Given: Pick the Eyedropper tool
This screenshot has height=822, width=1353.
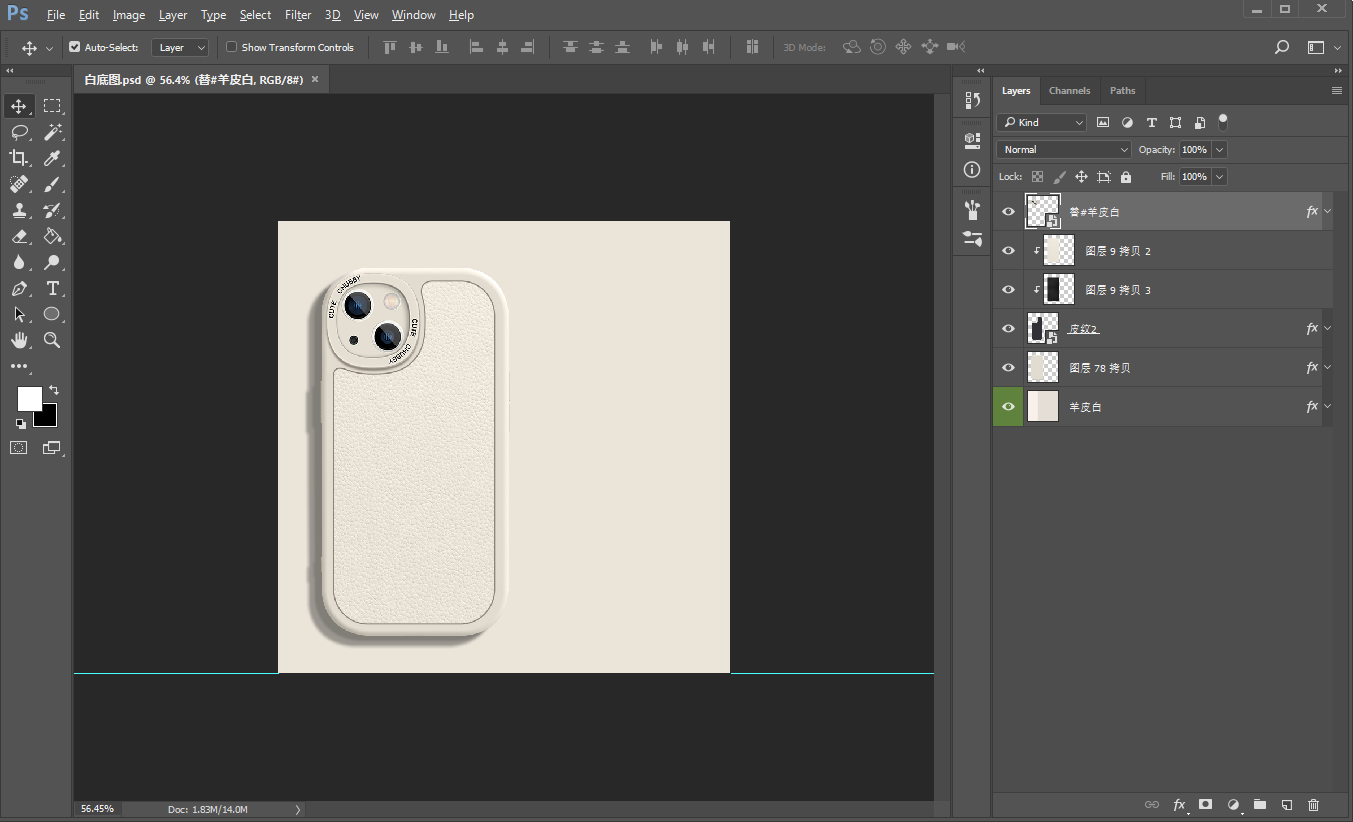Looking at the screenshot, I should tap(52, 158).
